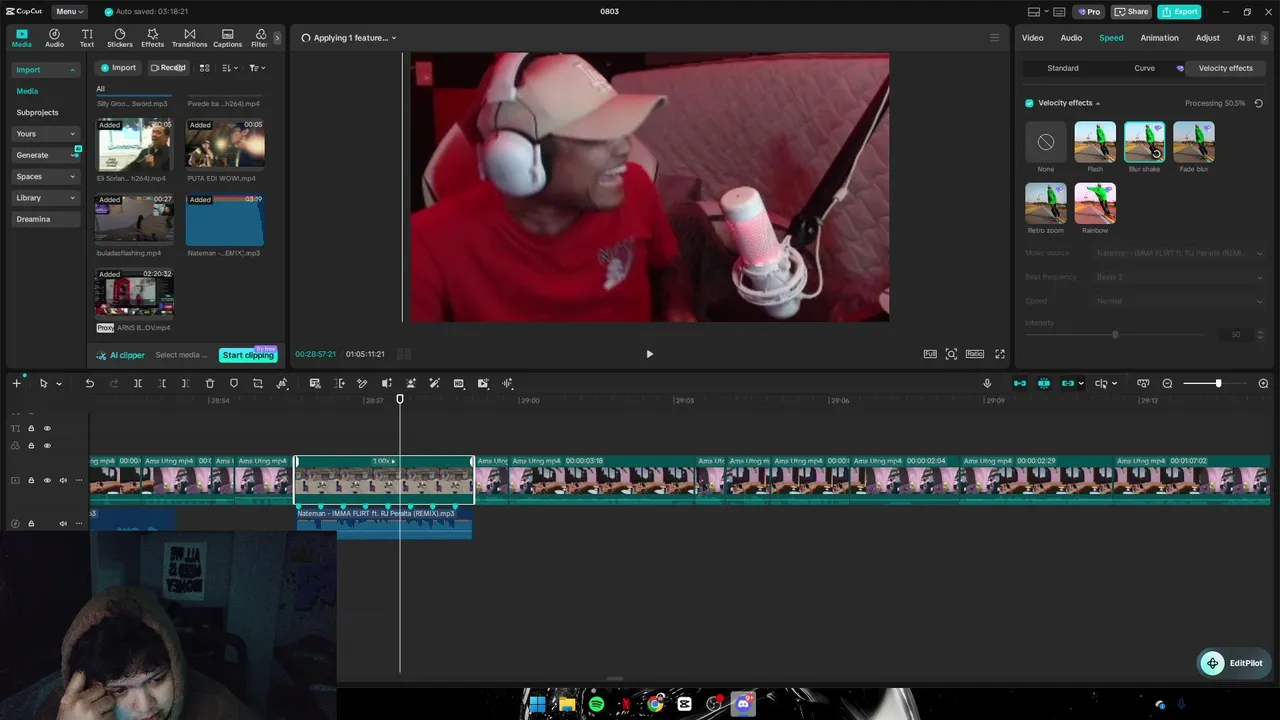Toggle the Velocity effects checkbox
Screen dimensions: 1280x720
[1029, 103]
